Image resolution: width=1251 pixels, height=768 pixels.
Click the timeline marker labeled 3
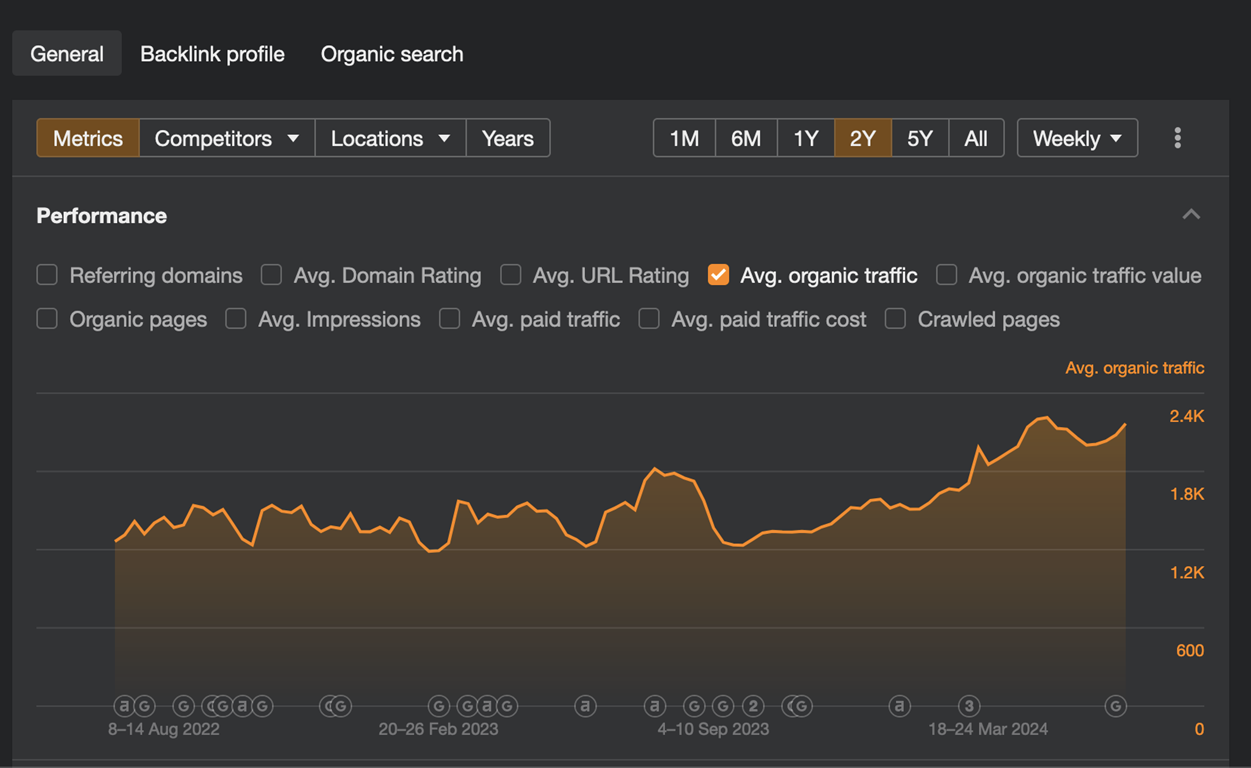point(968,706)
